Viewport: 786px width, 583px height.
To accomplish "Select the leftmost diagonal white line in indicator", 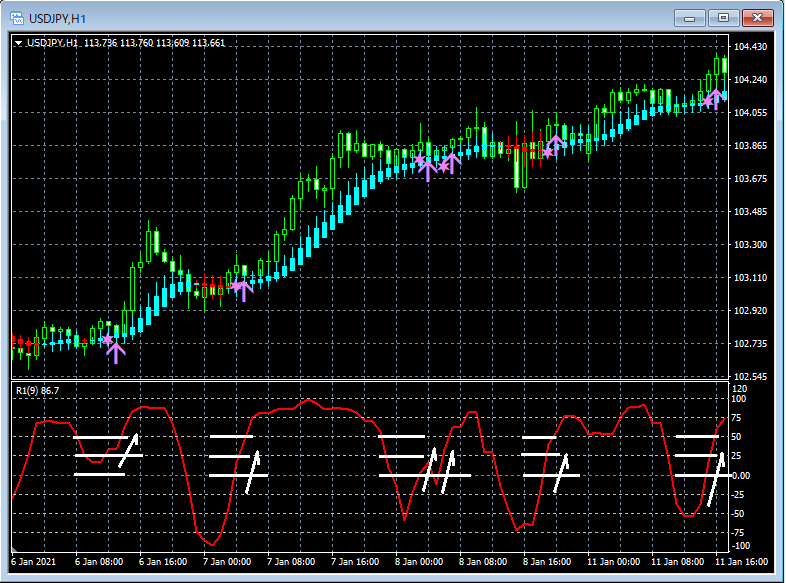I will click(x=128, y=451).
